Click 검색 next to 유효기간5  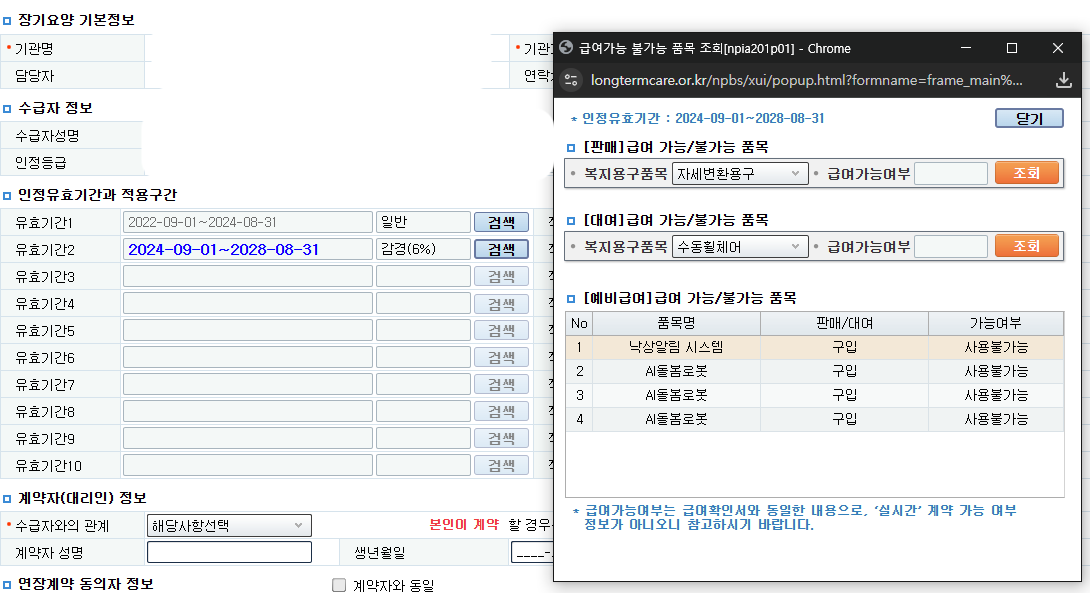[x=501, y=330]
